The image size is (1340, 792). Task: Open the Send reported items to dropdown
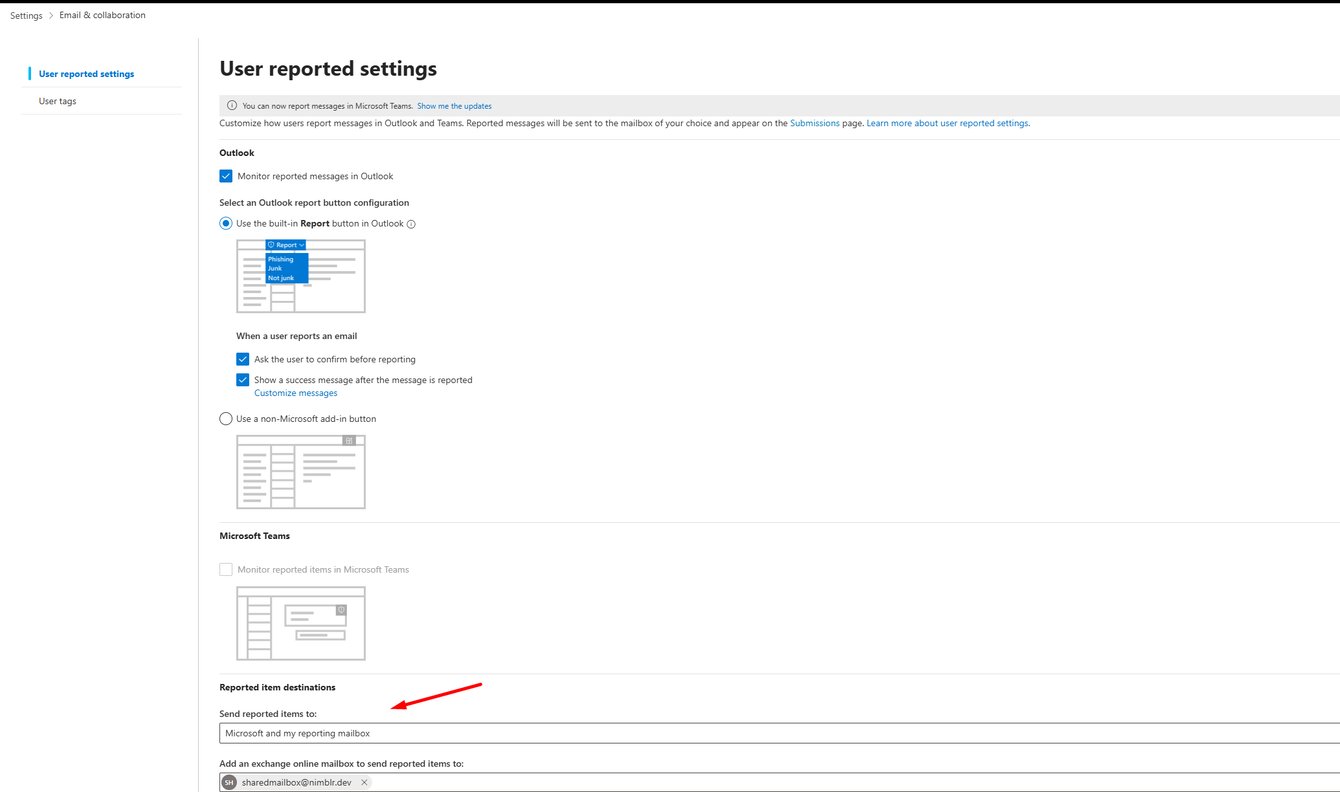[x=779, y=733]
